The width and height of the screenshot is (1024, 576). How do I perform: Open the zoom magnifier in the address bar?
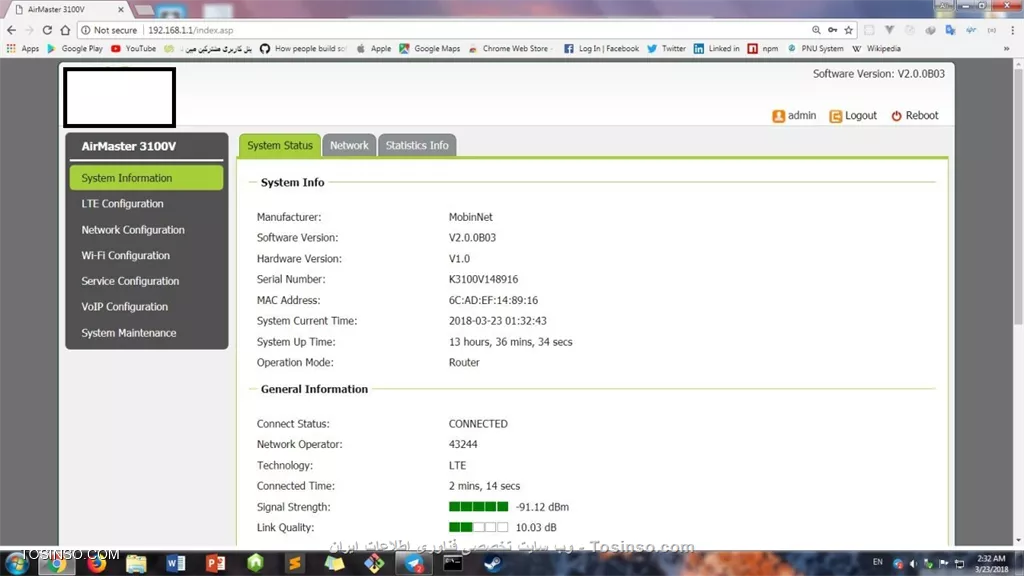tap(816, 30)
